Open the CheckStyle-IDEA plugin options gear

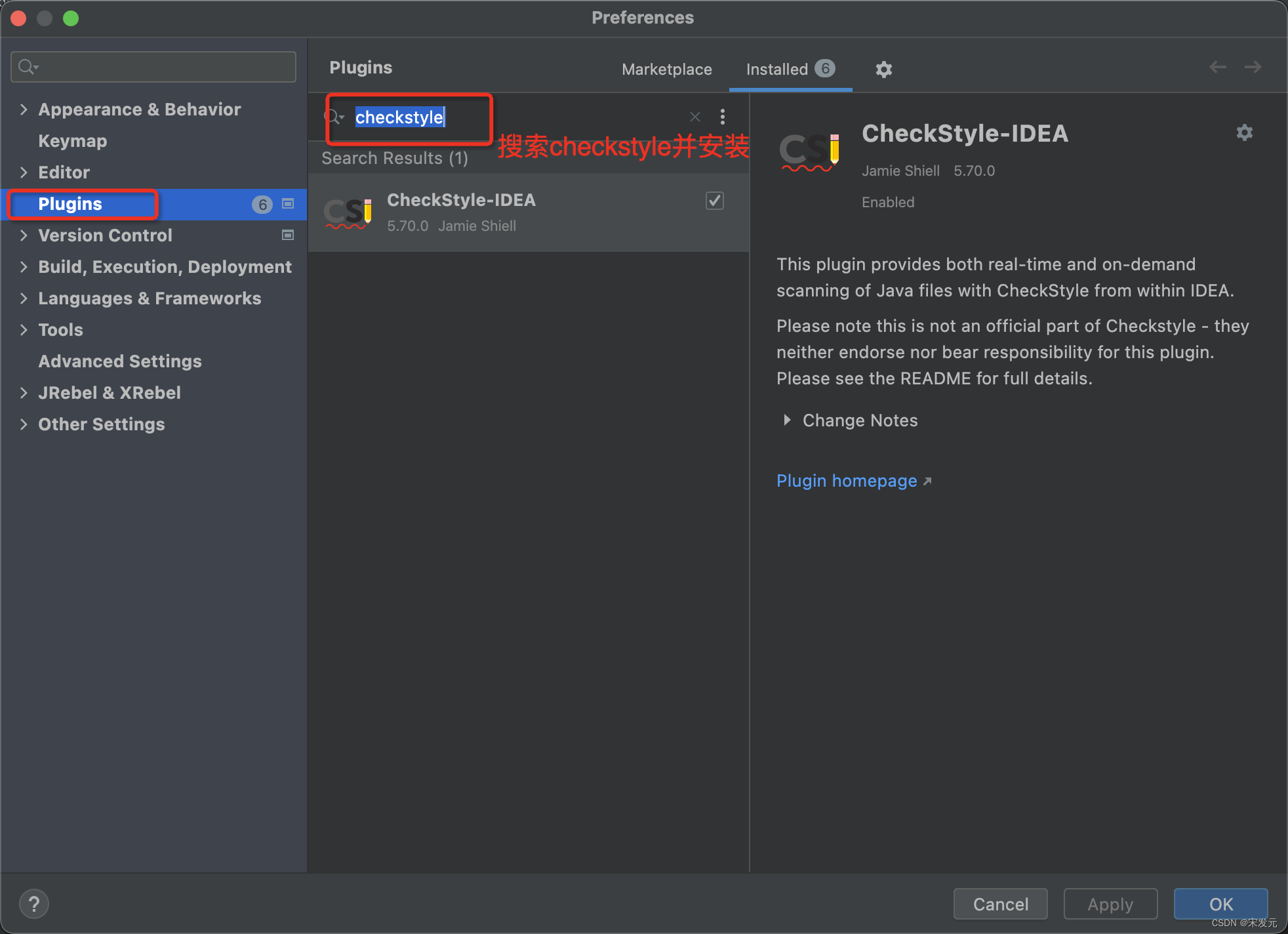(x=1244, y=132)
